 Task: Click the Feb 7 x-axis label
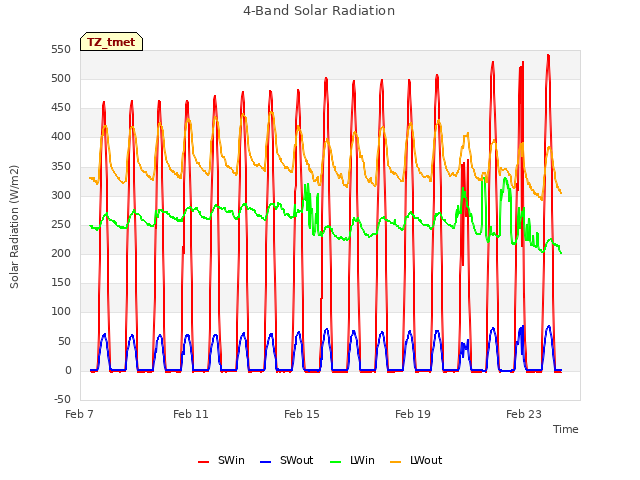(80, 414)
